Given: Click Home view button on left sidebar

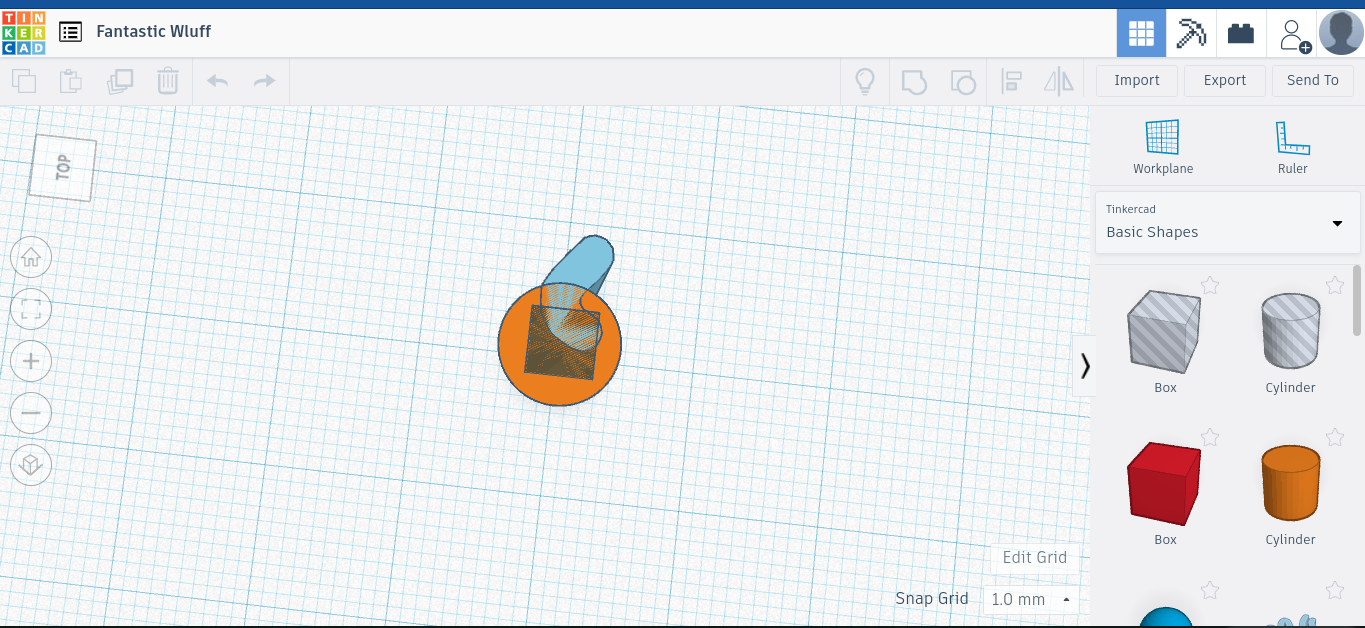Looking at the screenshot, I should tap(31, 257).
